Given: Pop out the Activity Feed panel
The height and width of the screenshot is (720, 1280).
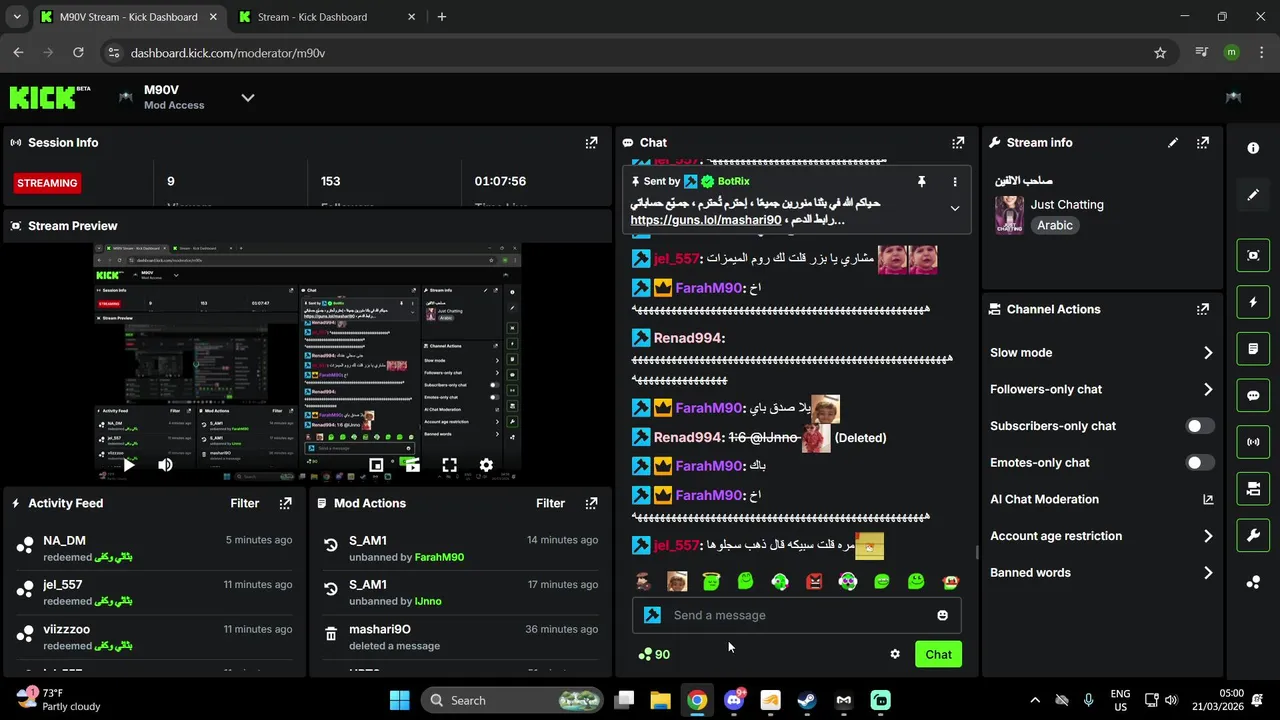Looking at the screenshot, I should point(285,504).
